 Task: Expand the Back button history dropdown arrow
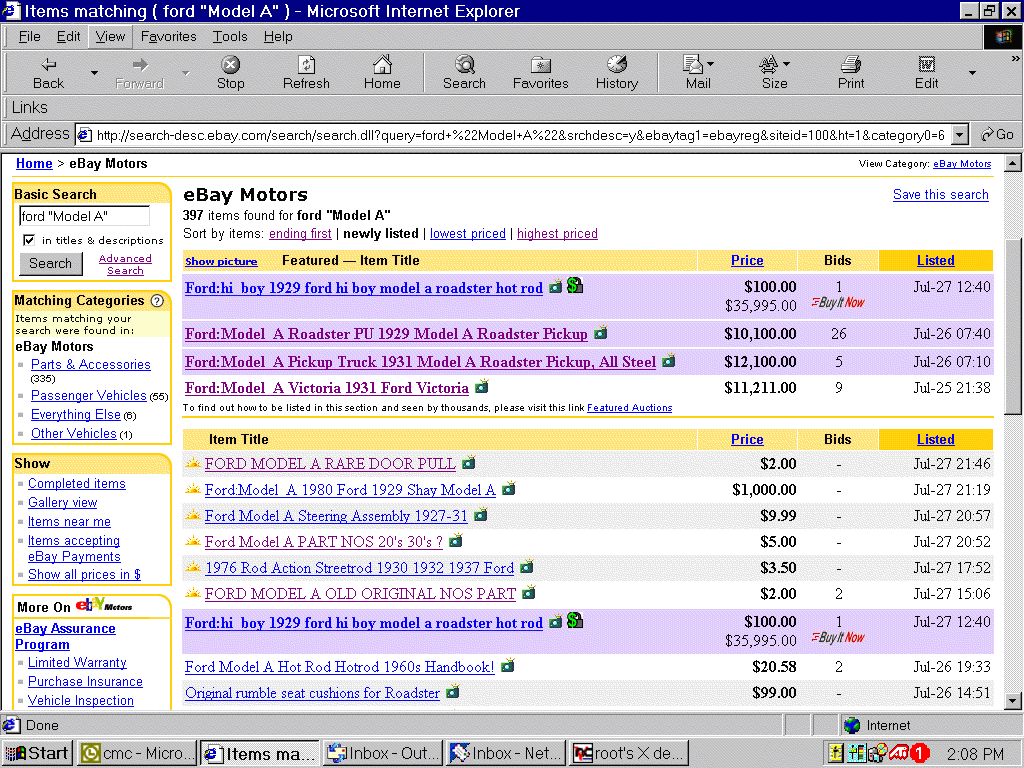pyautogui.click(x=95, y=73)
